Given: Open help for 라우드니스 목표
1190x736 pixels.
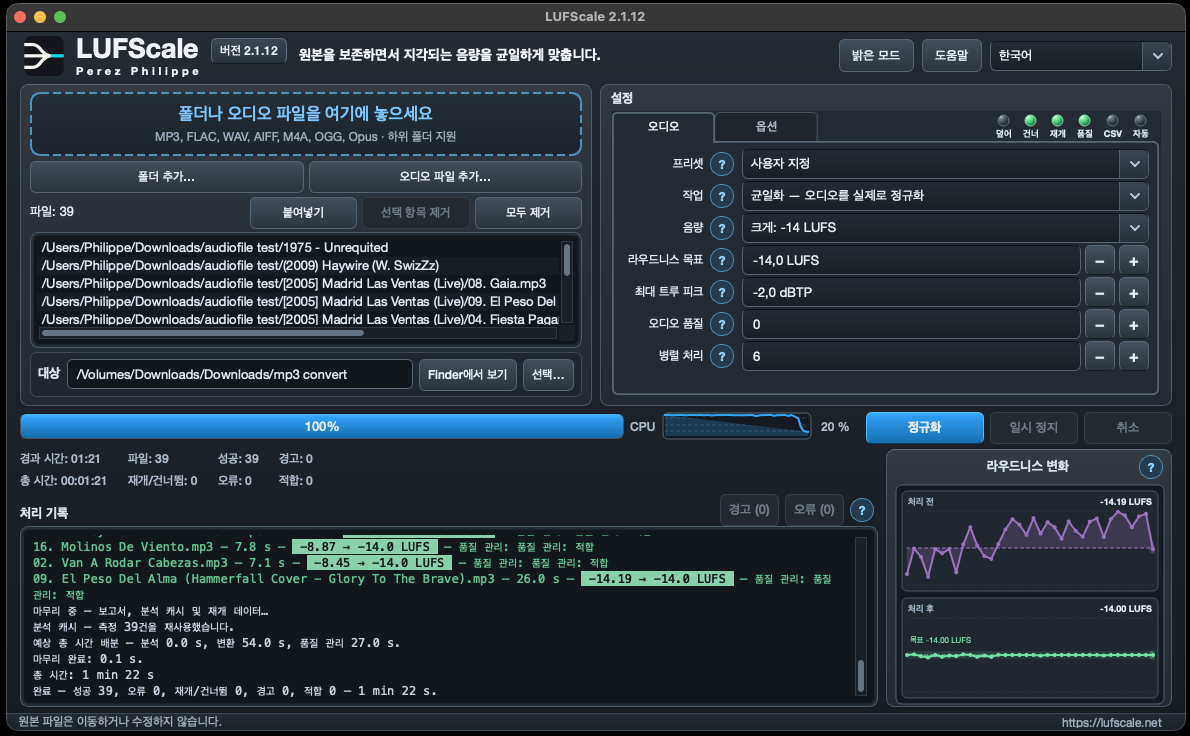Looking at the screenshot, I should pyautogui.click(x=722, y=260).
